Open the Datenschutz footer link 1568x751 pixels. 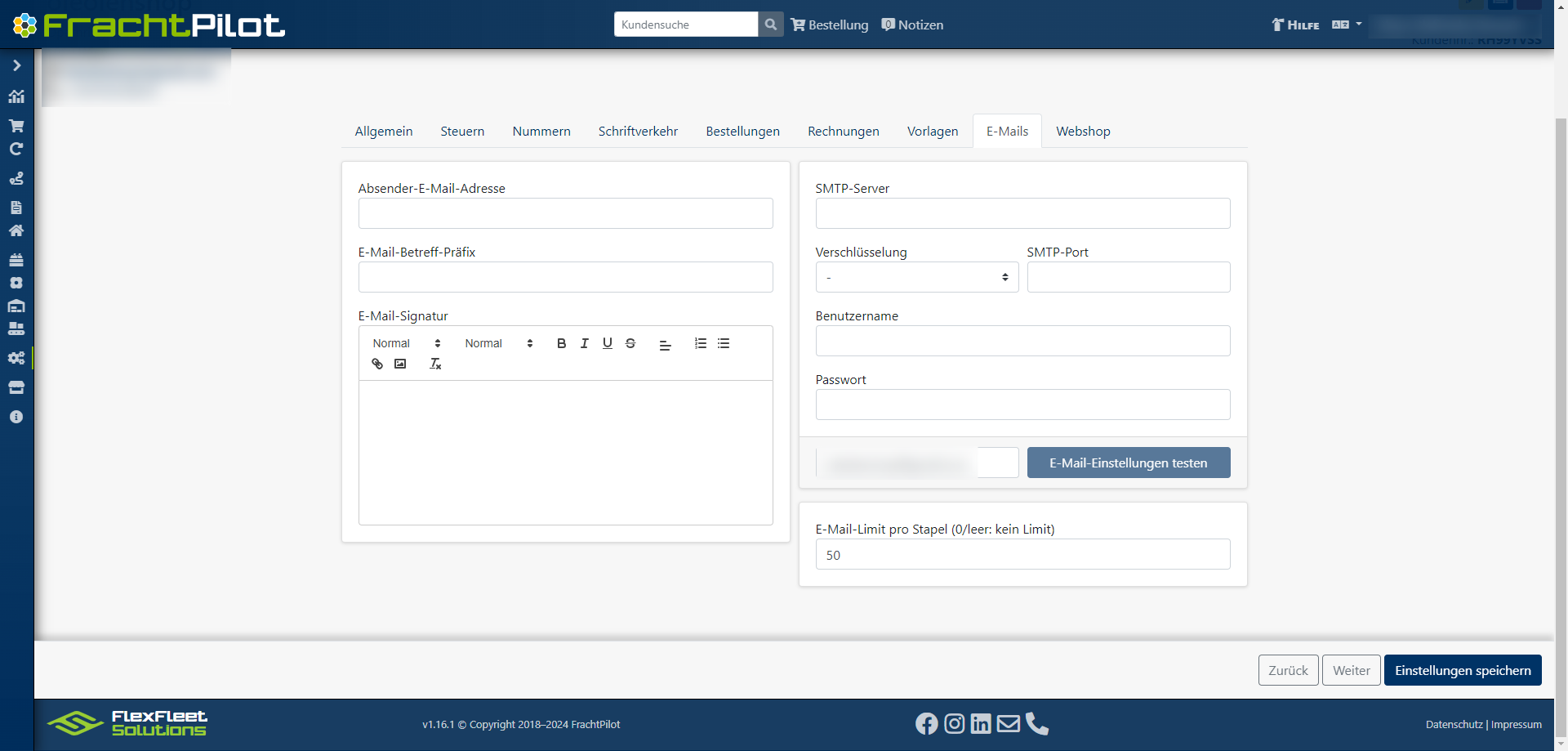click(x=1454, y=724)
